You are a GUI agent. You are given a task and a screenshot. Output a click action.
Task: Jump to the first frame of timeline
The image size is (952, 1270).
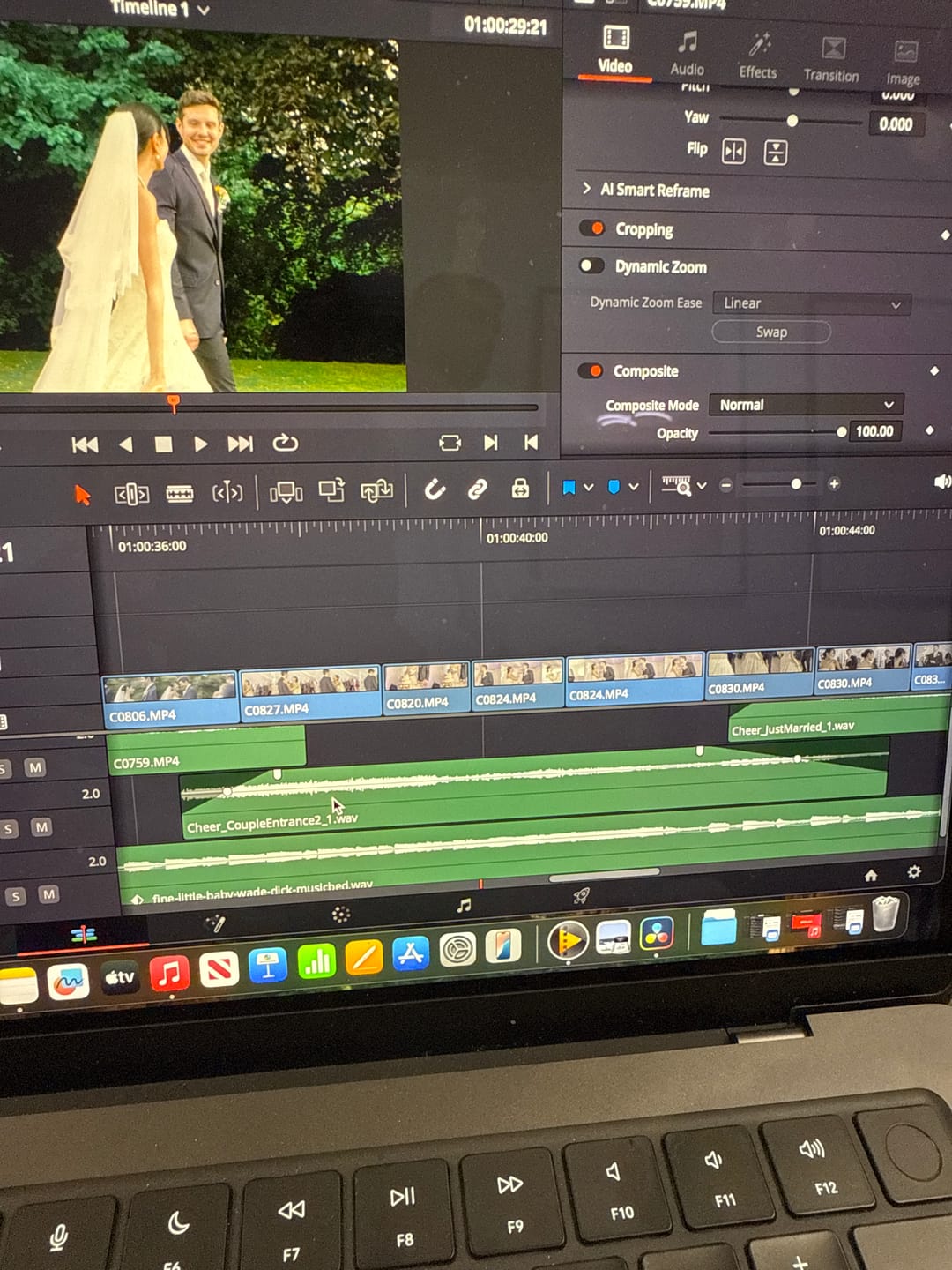(x=85, y=445)
